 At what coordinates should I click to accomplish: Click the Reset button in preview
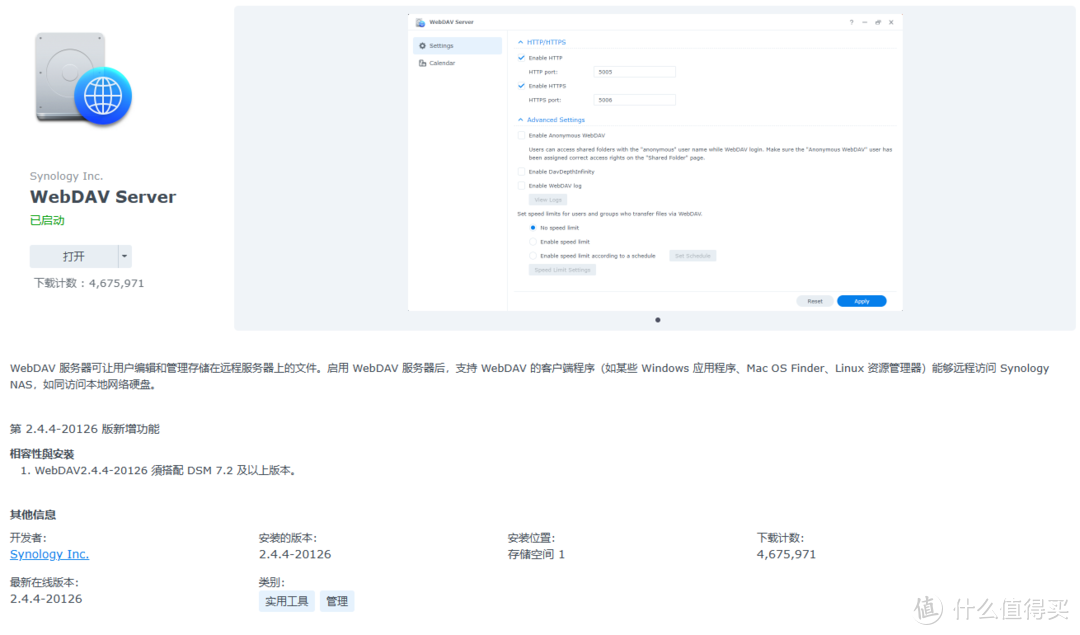(815, 301)
